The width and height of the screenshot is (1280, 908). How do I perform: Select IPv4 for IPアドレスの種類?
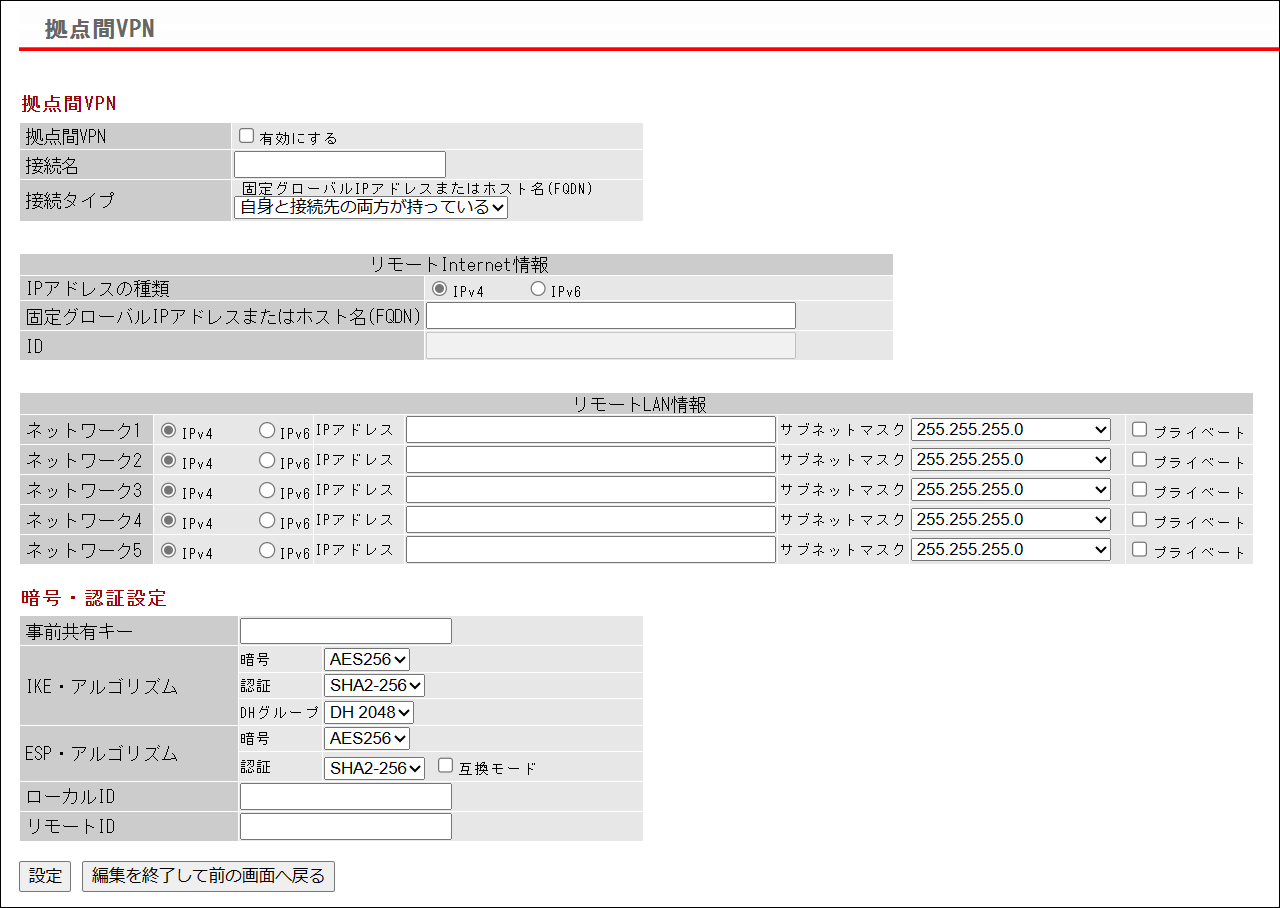coord(439,289)
